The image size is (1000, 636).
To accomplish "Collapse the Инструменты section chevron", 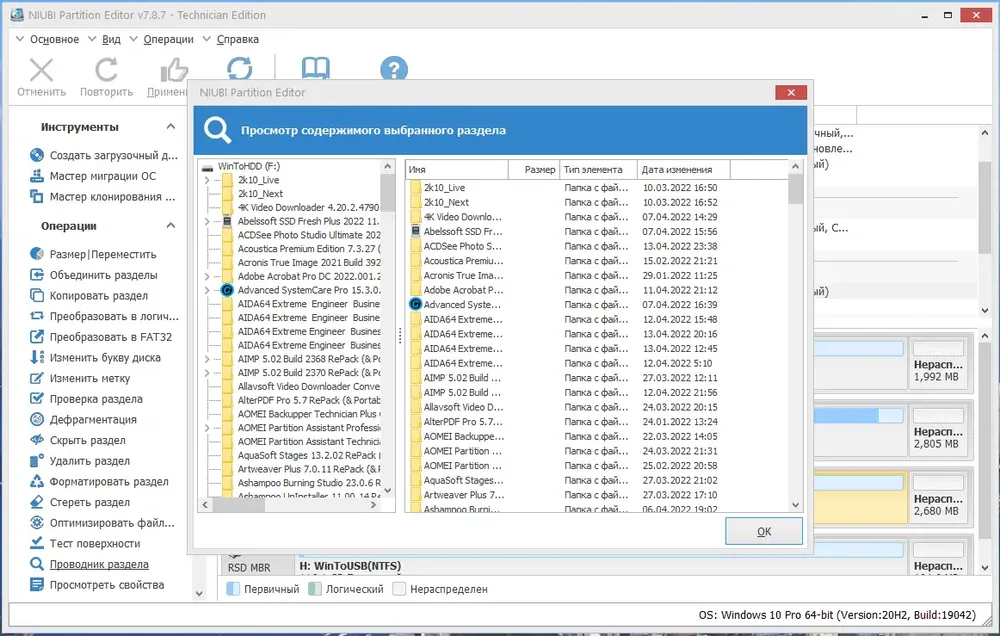I will pos(171,127).
